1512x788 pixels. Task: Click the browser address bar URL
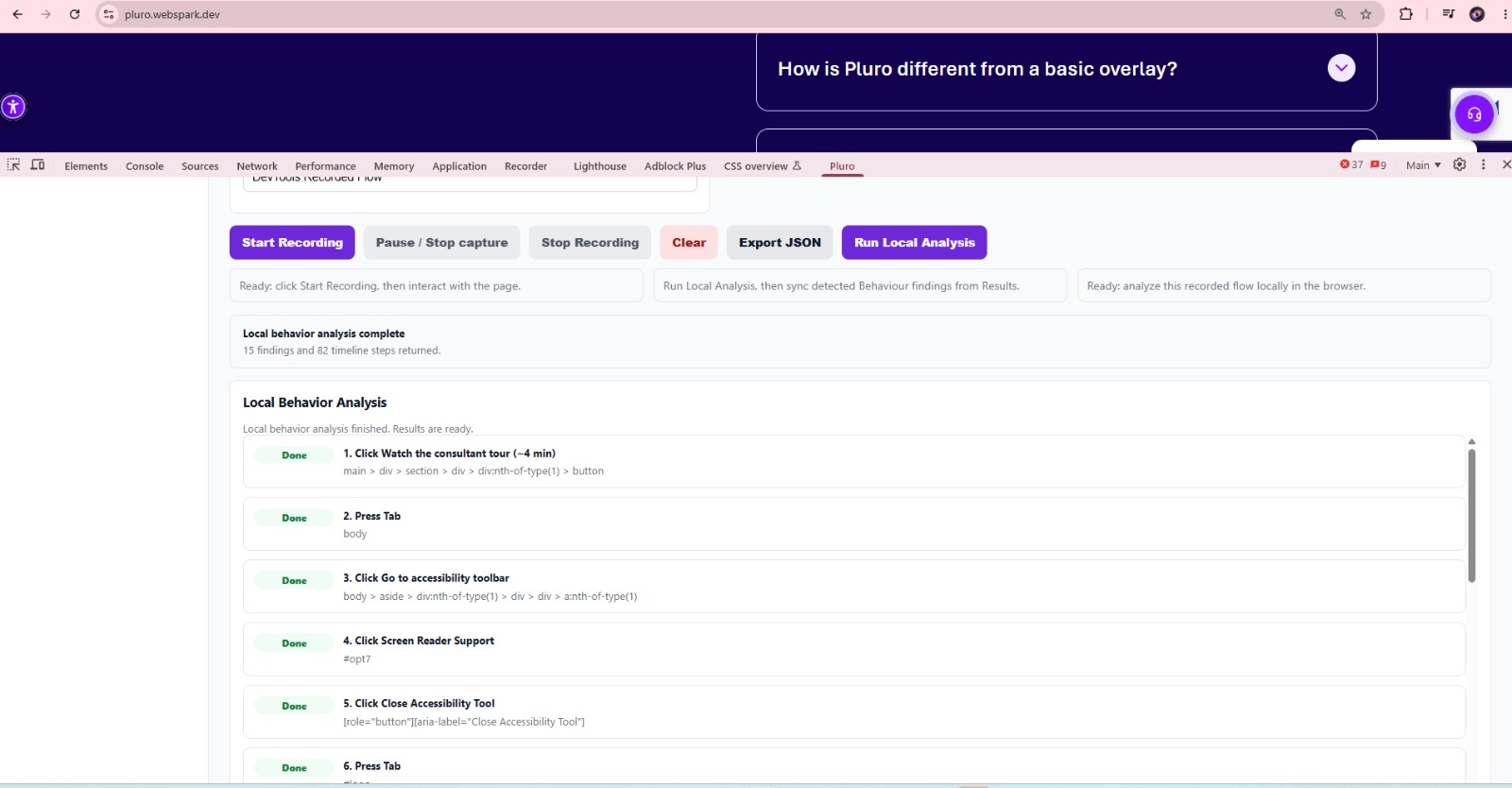coord(172,14)
